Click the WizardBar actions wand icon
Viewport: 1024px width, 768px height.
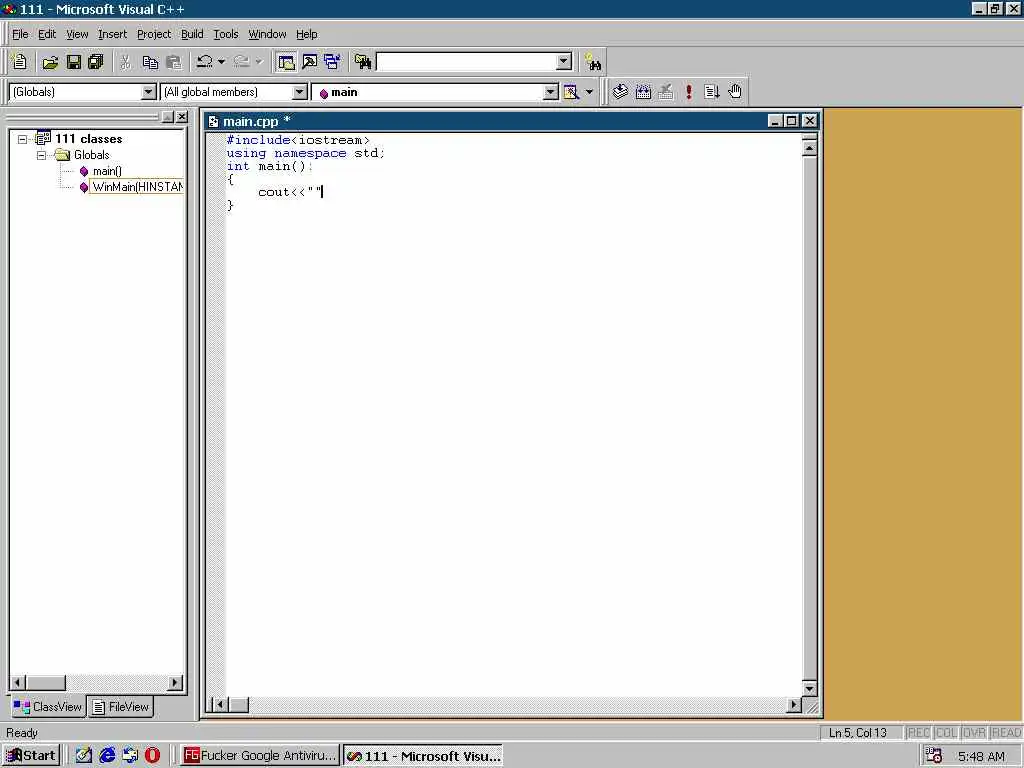tap(571, 92)
